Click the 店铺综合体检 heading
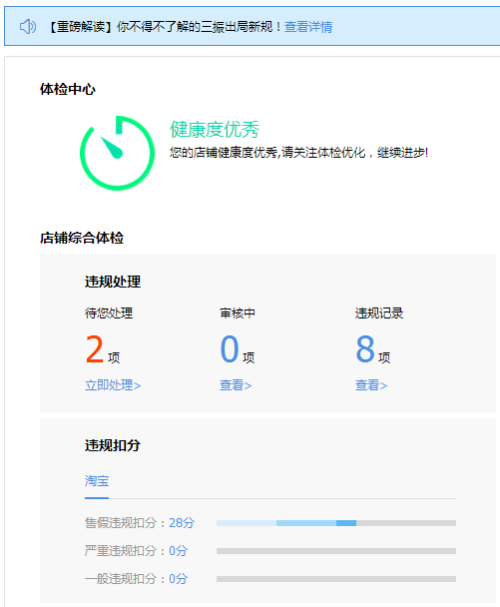Image resolution: width=500 pixels, height=607 pixels. click(82, 238)
